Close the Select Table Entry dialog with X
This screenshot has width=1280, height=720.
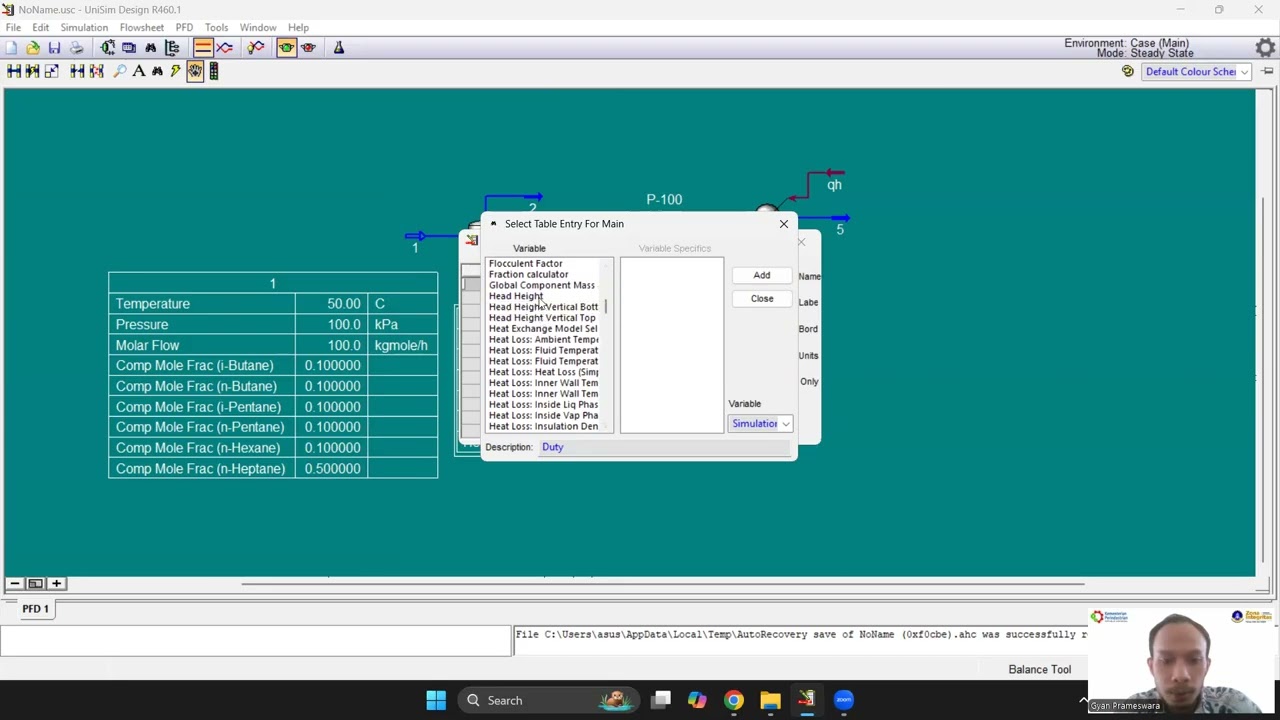(x=784, y=224)
